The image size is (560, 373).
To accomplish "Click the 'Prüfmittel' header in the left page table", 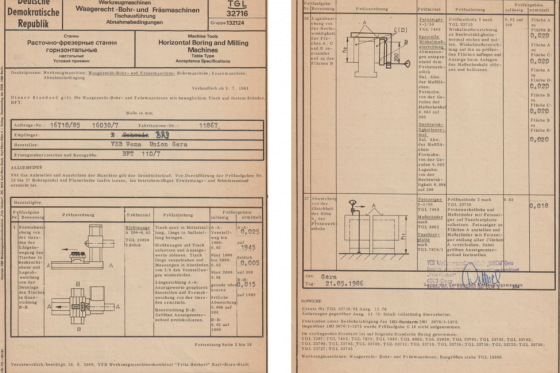I will pyautogui.click(x=139, y=215).
